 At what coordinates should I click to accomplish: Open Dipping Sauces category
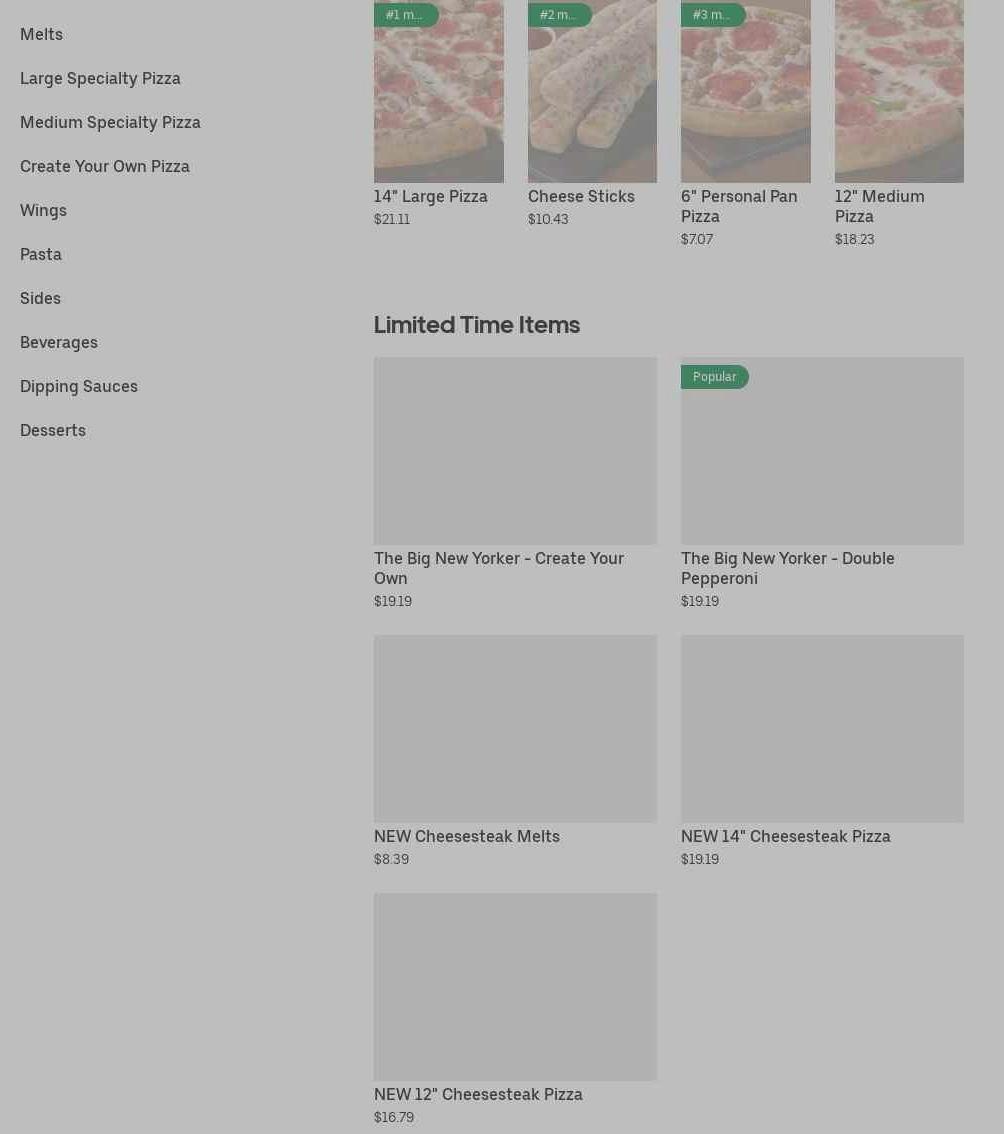(79, 386)
